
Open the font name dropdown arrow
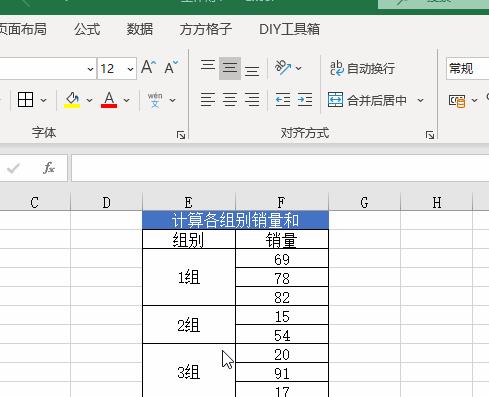pos(90,69)
